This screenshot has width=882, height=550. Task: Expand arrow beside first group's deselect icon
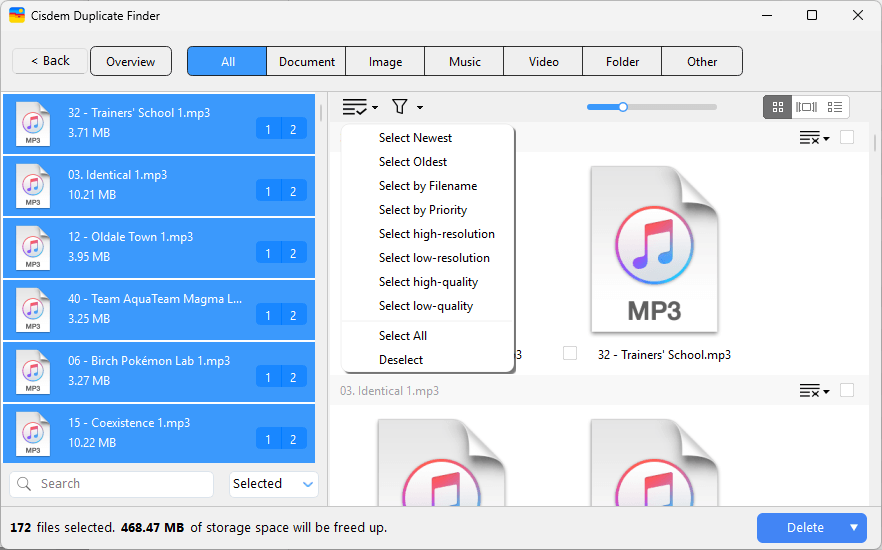point(826,139)
